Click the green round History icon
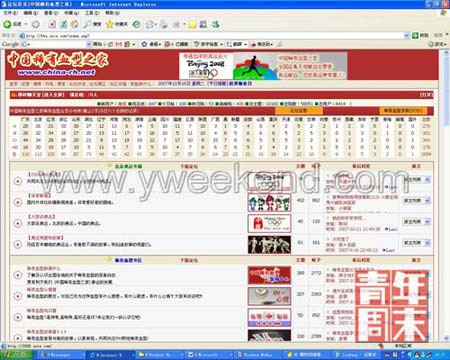450x360 pixels. (136, 24)
